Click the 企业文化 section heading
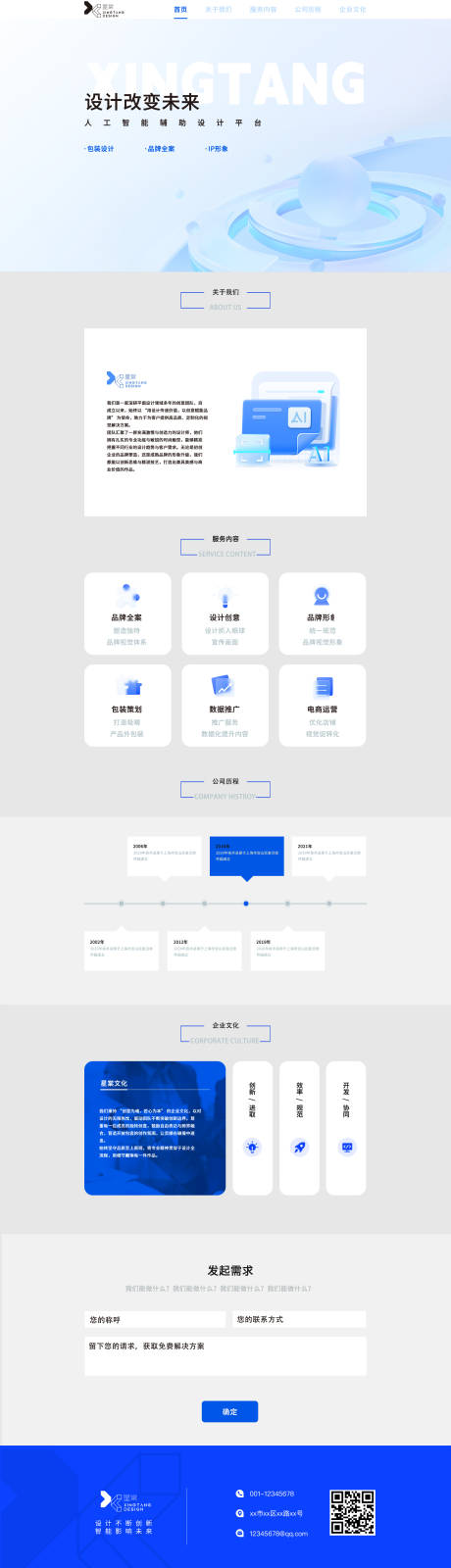The width and height of the screenshot is (451, 1568). [x=225, y=1025]
